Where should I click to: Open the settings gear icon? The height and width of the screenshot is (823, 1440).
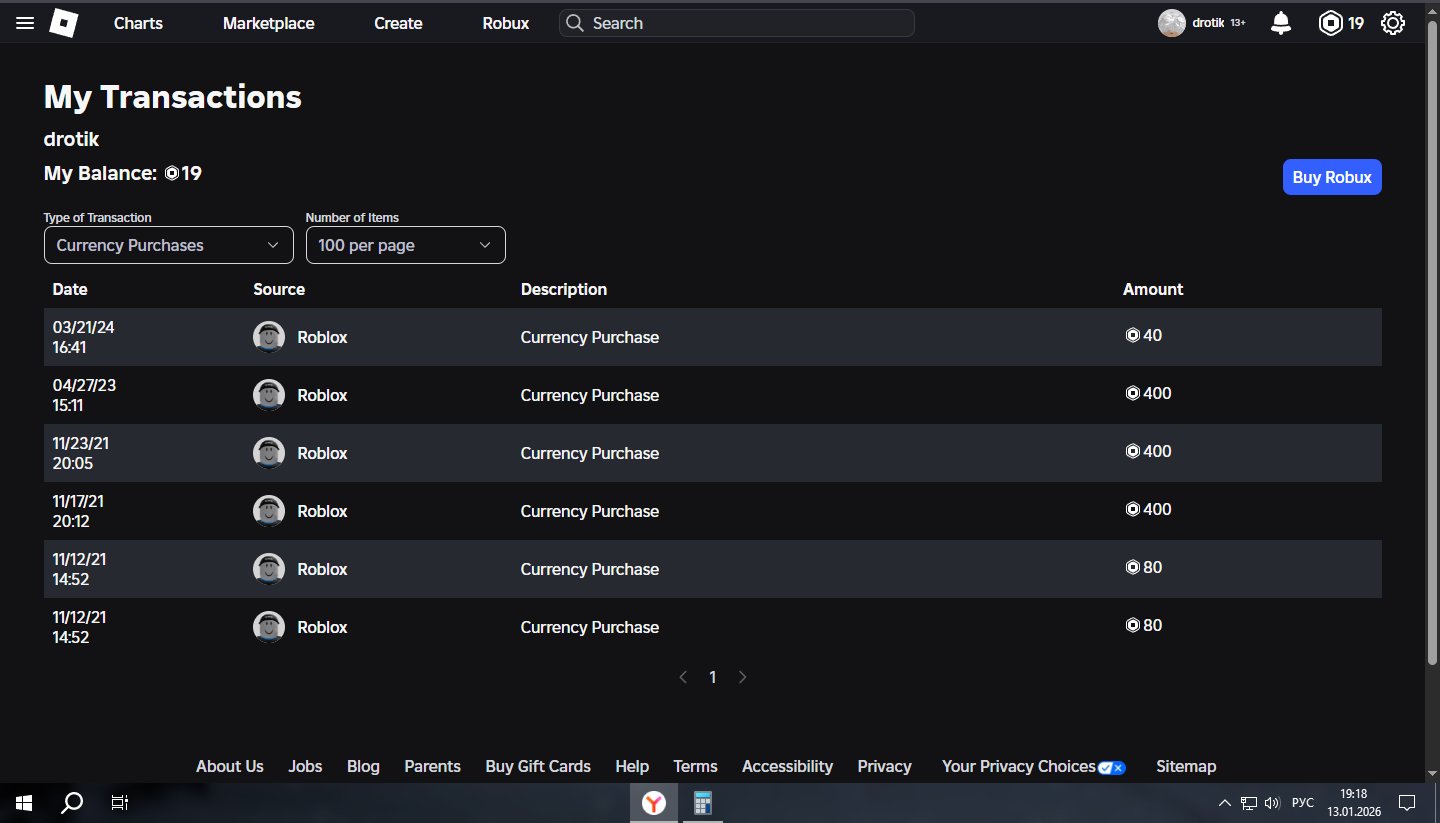coord(1393,23)
